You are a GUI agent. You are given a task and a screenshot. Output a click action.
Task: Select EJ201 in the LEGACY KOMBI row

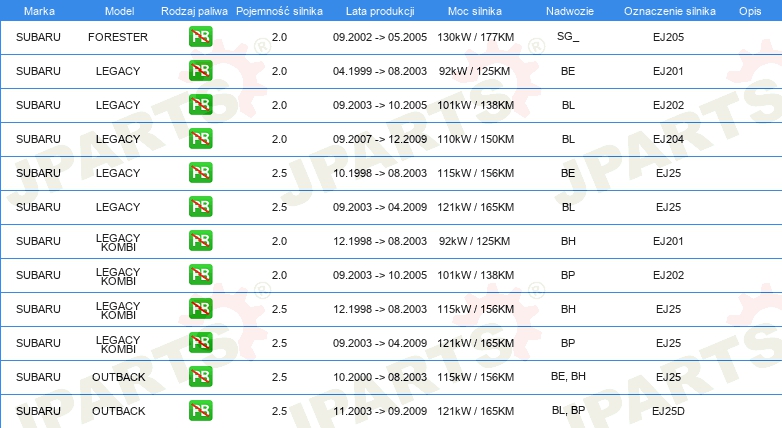coord(668,241)
